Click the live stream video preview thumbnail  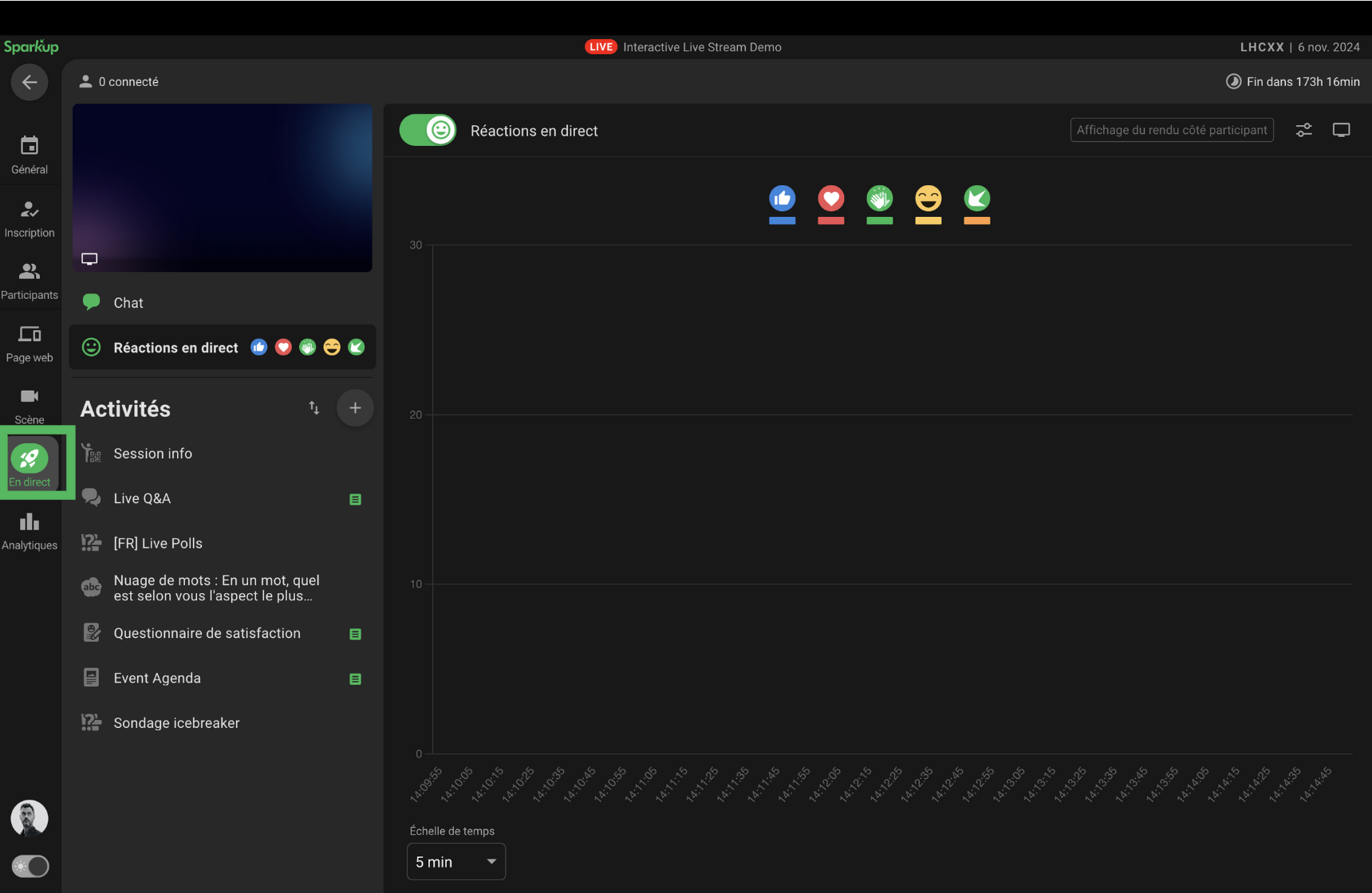(x=223, y=187)
